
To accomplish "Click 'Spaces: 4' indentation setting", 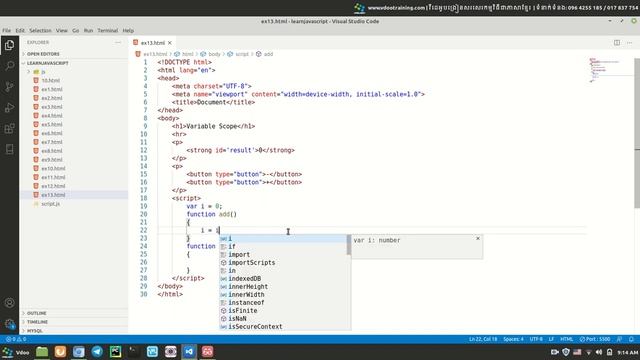I will [513, 339].
